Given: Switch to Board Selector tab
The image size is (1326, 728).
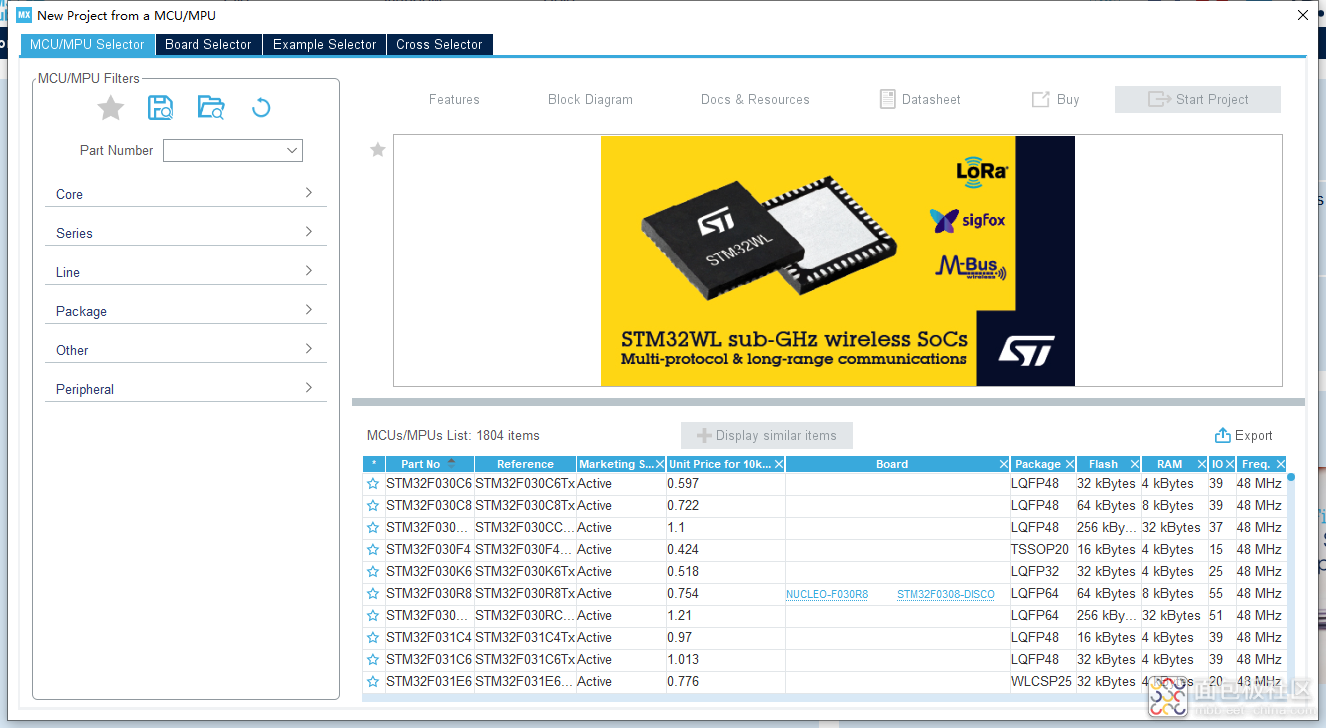Looking at the screenshot, I should point(208,44).
